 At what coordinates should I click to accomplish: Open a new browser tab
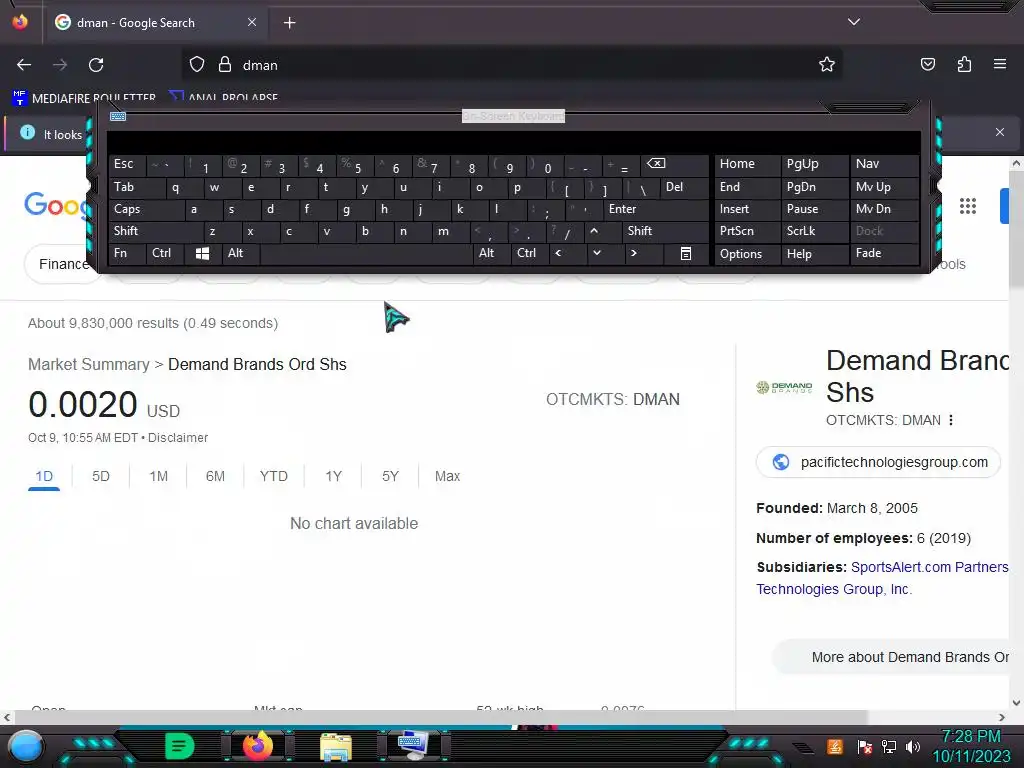click(x=289, y=23)
